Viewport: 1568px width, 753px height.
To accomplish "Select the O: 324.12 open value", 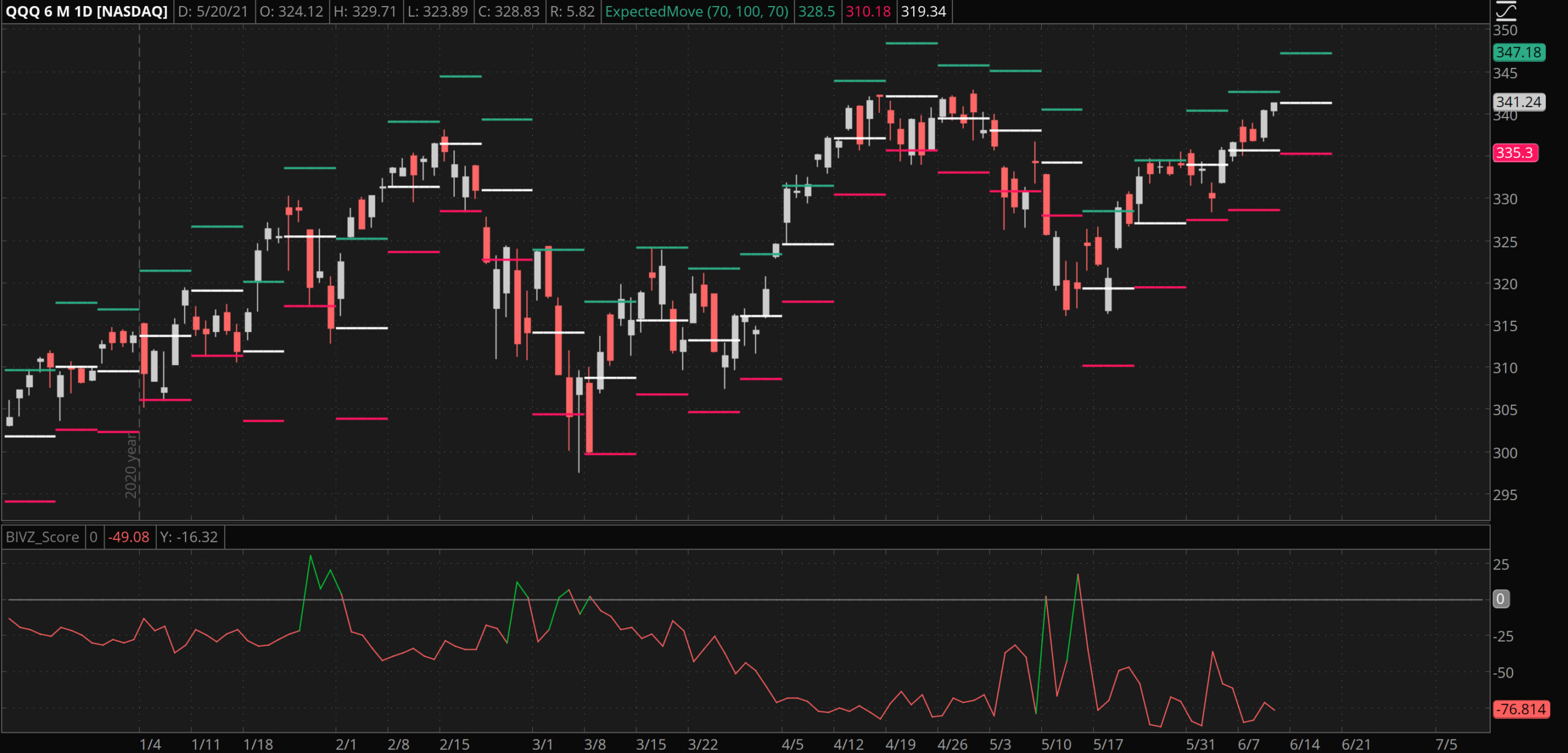I will (x=291, y=12).
